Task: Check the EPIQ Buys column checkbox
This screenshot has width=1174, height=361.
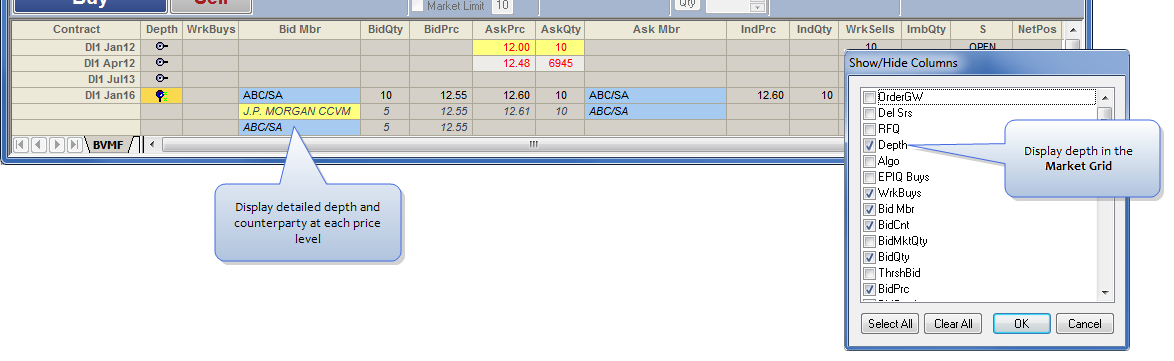Action: tap(869, 177)
